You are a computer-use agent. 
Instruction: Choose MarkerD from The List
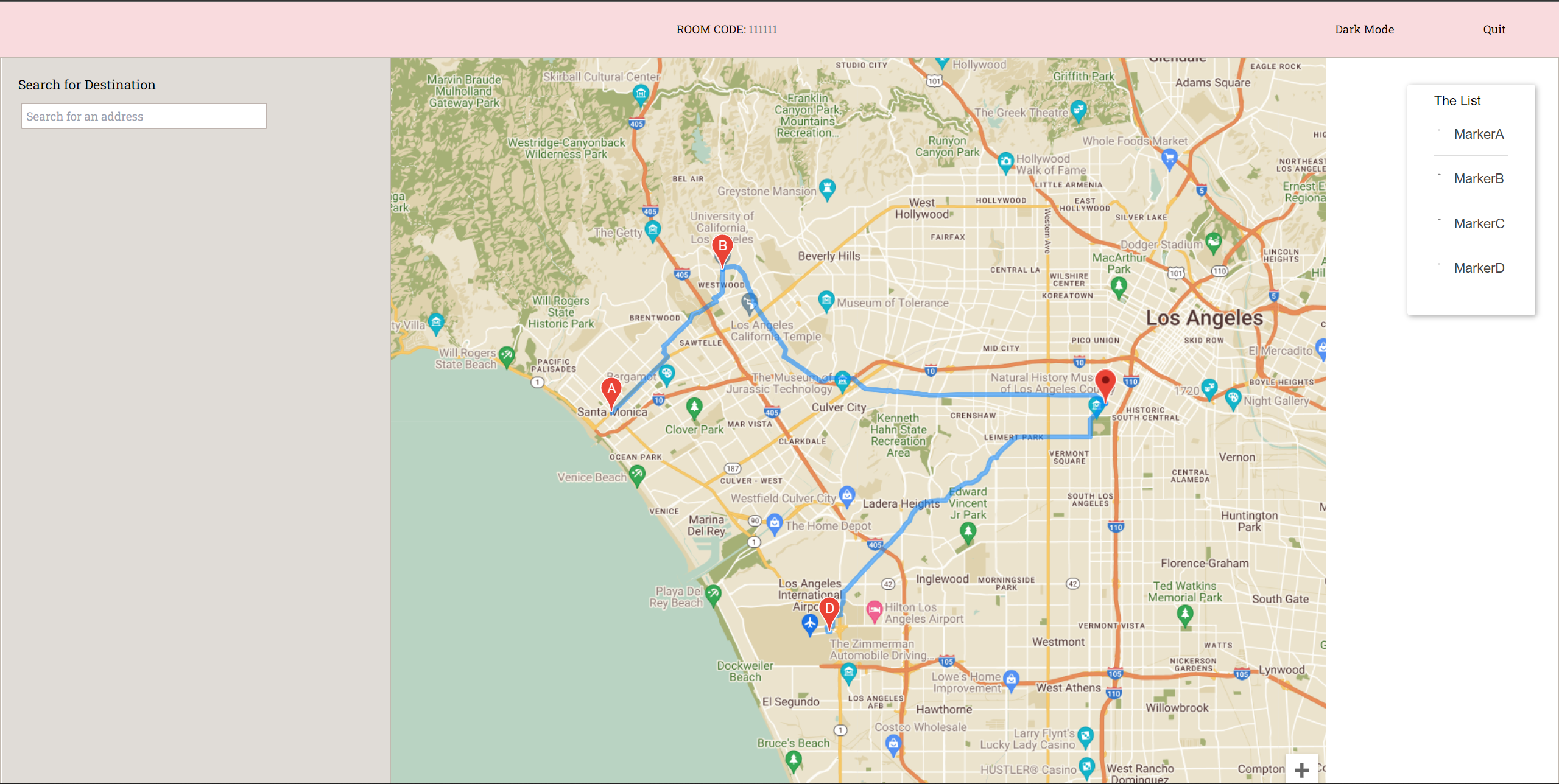pyautogui.click(x=1479, y=268)
